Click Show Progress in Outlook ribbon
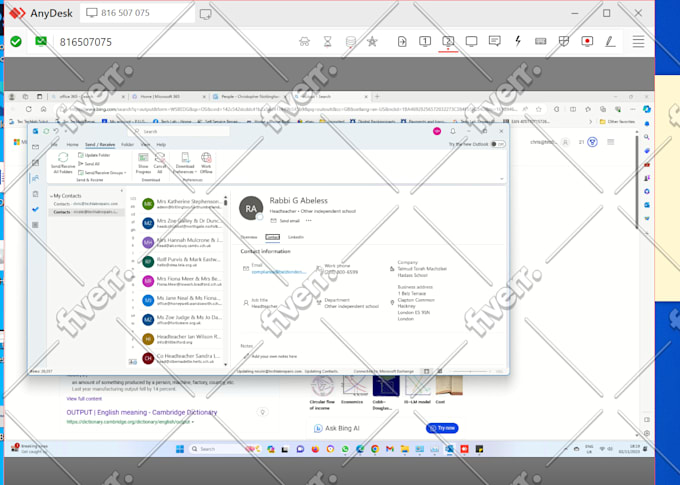Screen dimensions: 680x485 (143, 163)
